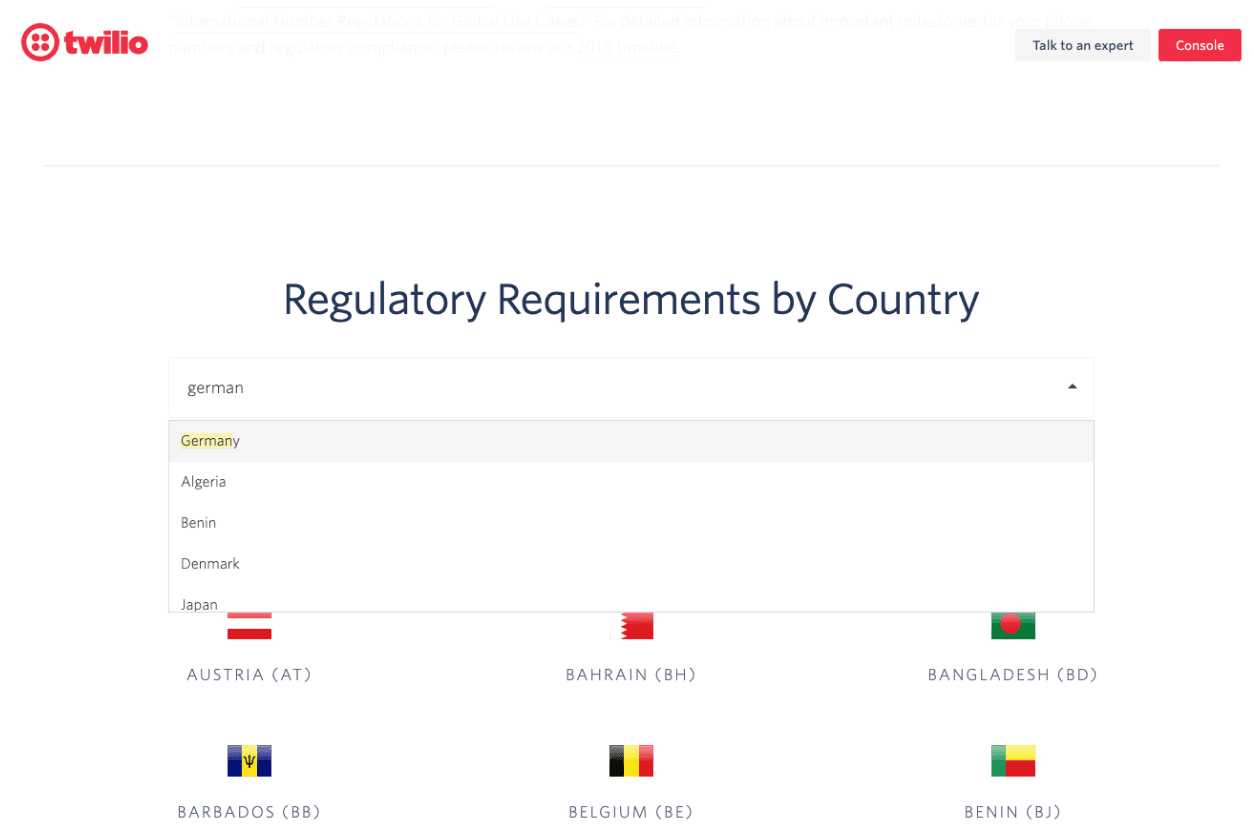Click the Austria flag icon
Image resolution: width=1254 pixels, height=830 pixels.
[x=249, y=624]
